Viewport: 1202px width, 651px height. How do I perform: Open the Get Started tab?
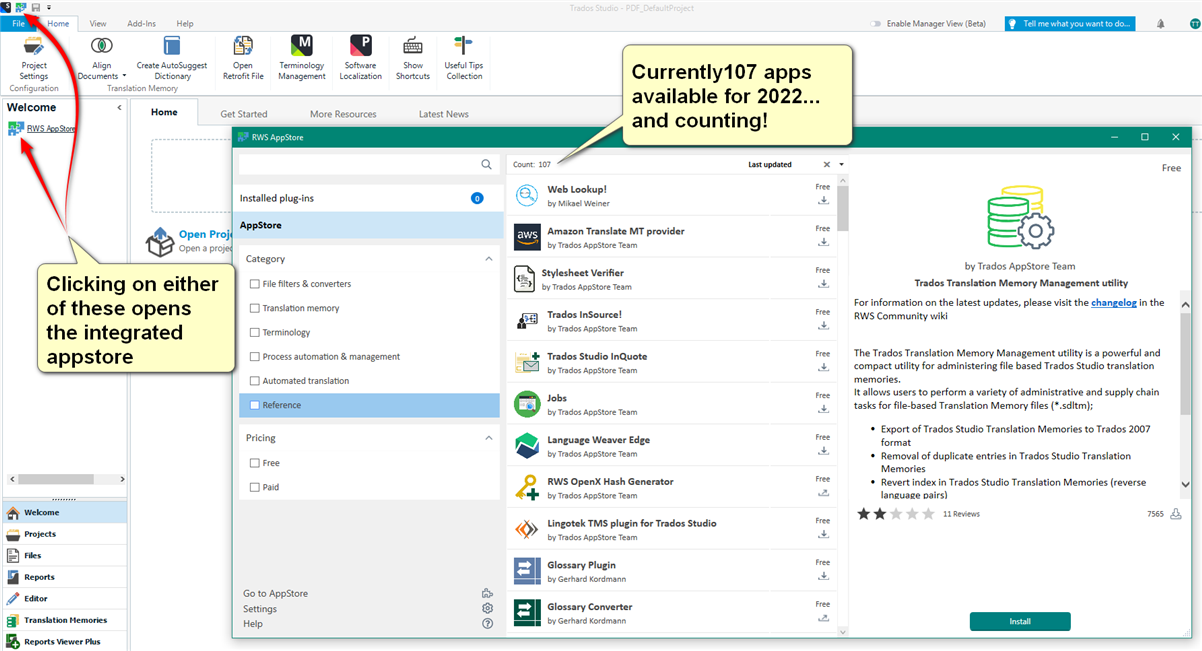244,114
